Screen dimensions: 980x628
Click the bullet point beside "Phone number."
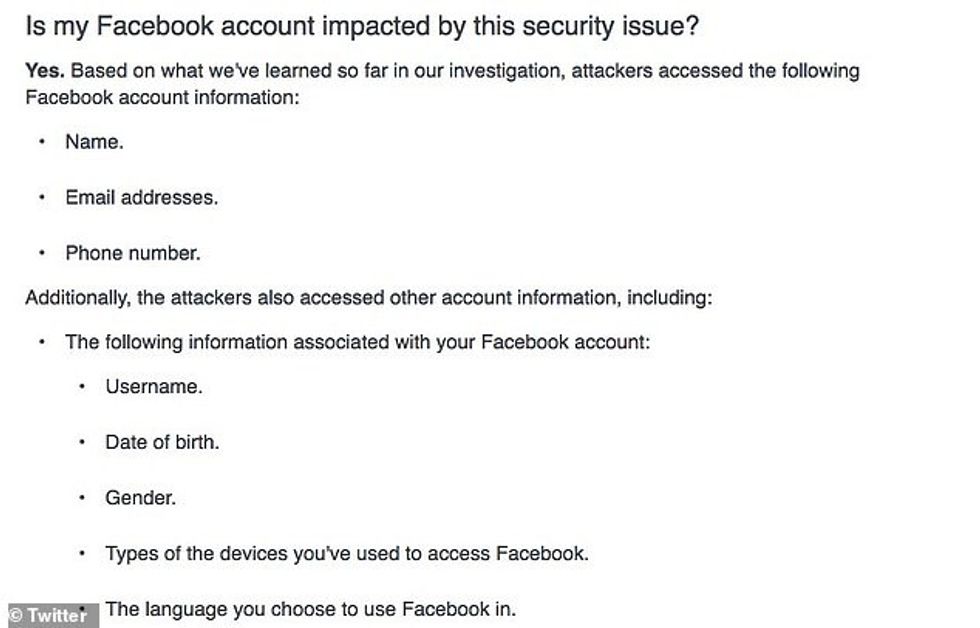[x=42, y=254]
